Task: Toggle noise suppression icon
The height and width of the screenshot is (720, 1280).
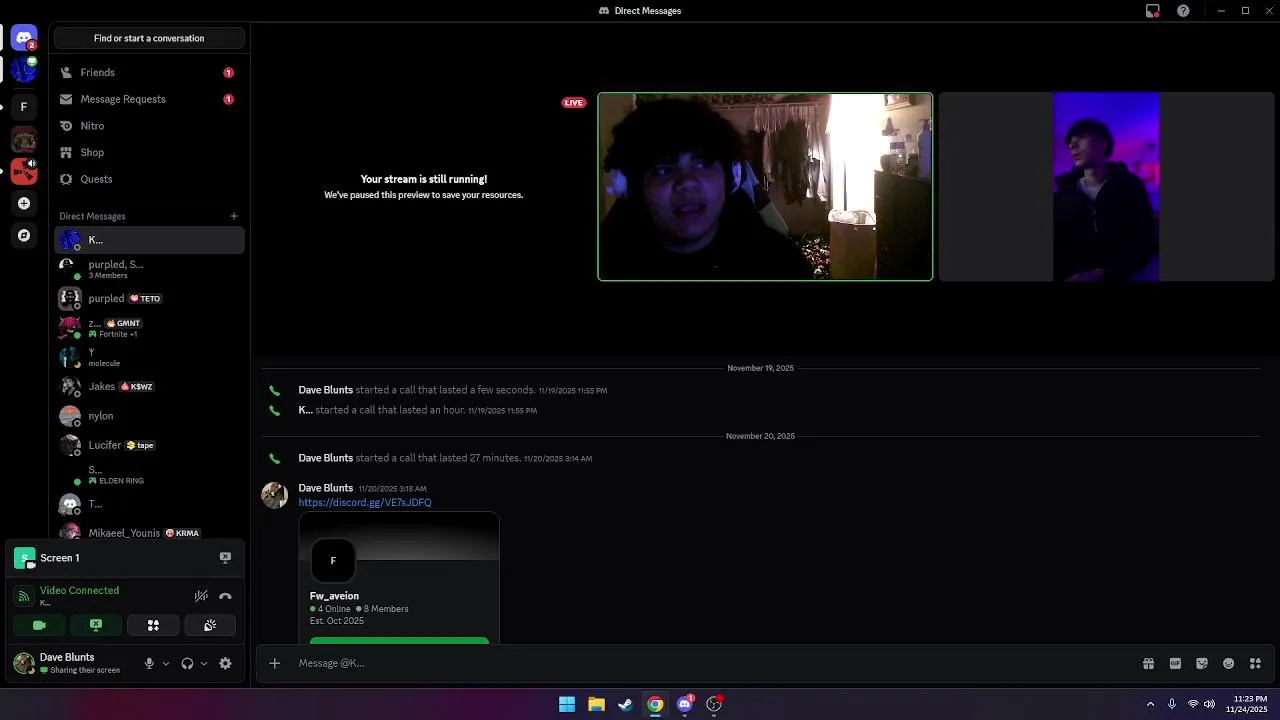Action: pyautogui.click(x=201, y=596)
